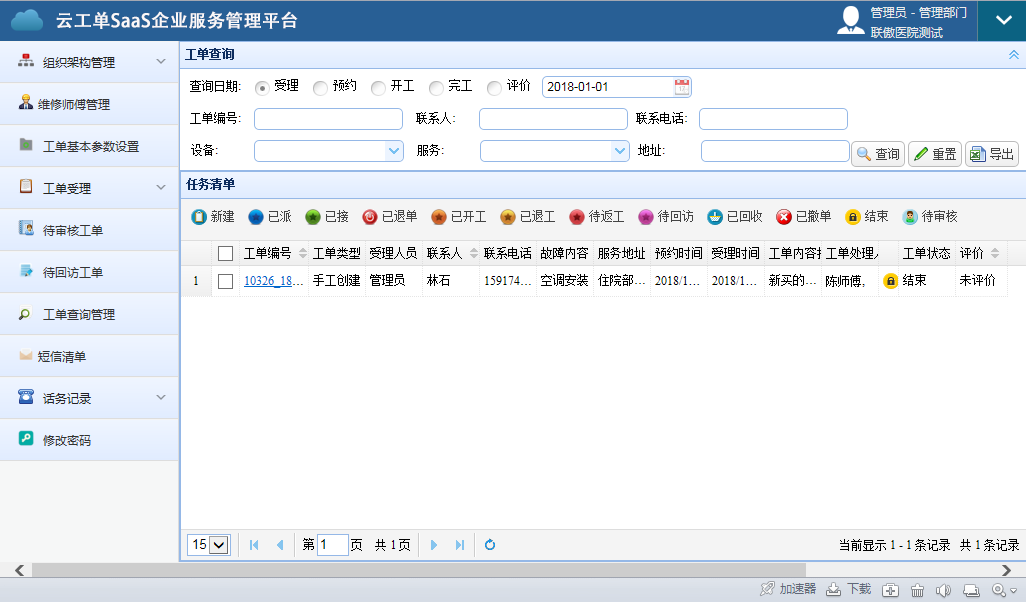
Task: Open work order link 10326_18…
Action: pyautogui.click(x=273, y=281)
